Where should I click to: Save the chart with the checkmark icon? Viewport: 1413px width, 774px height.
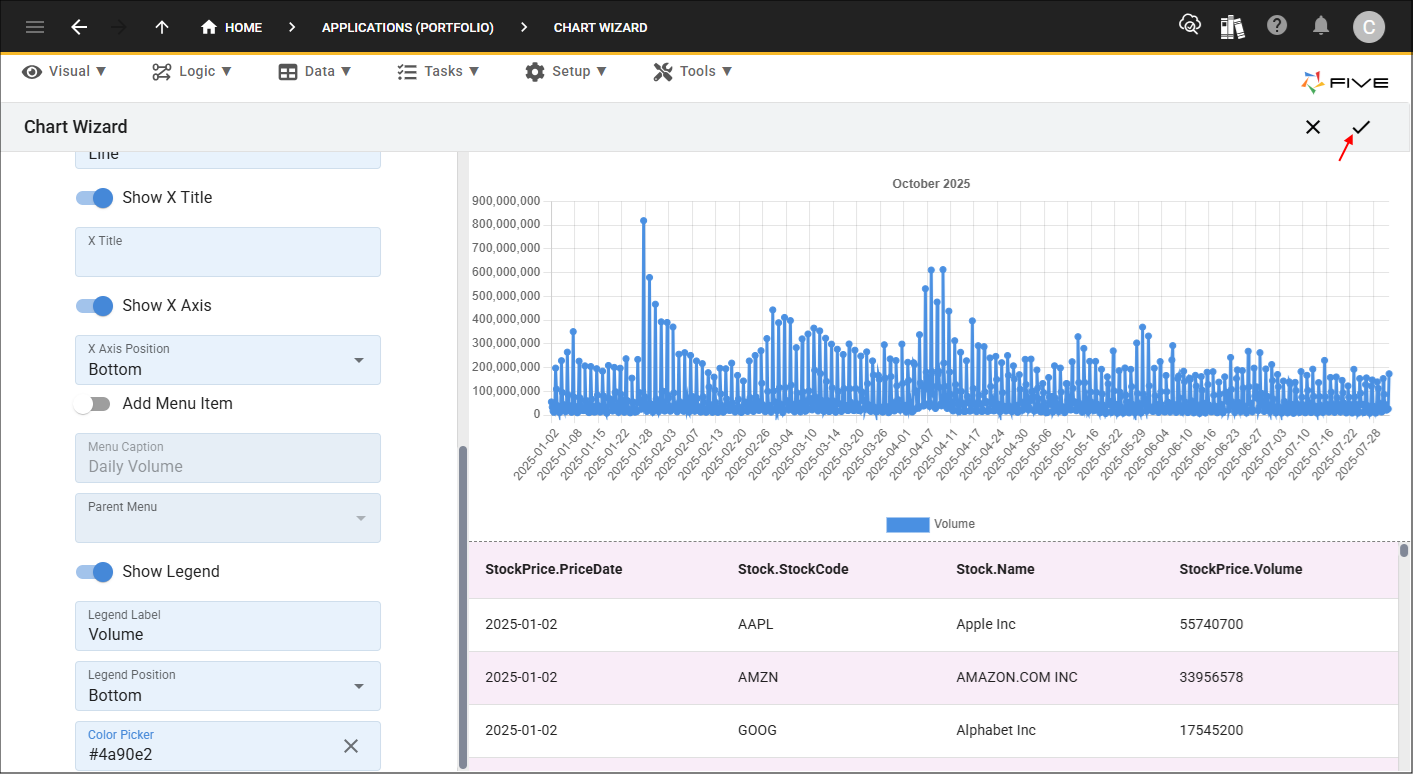point(1361,127)
